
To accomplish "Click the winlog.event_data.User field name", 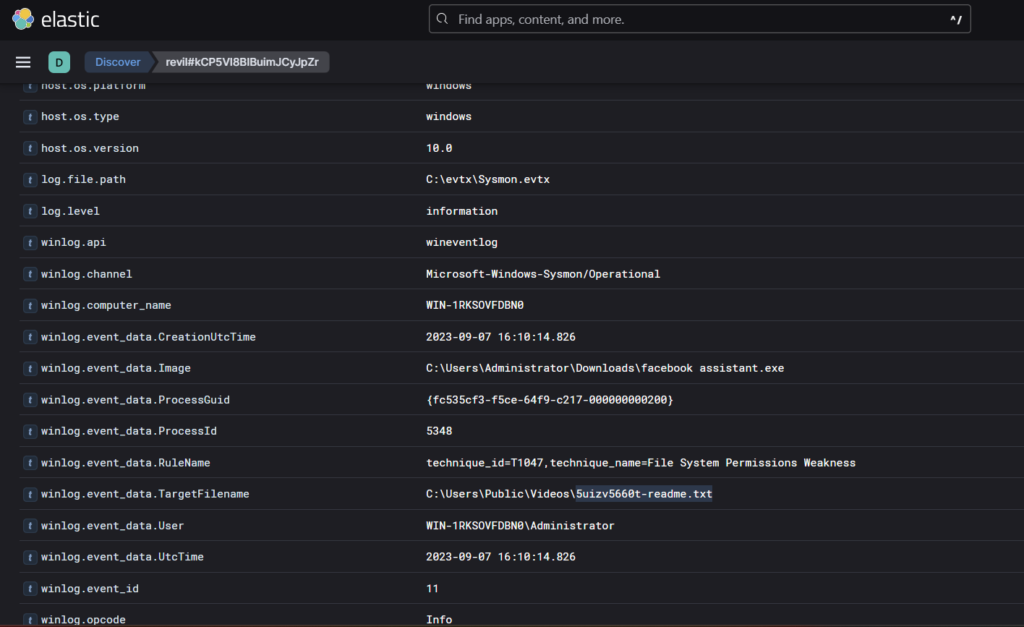I will [112, 526].
